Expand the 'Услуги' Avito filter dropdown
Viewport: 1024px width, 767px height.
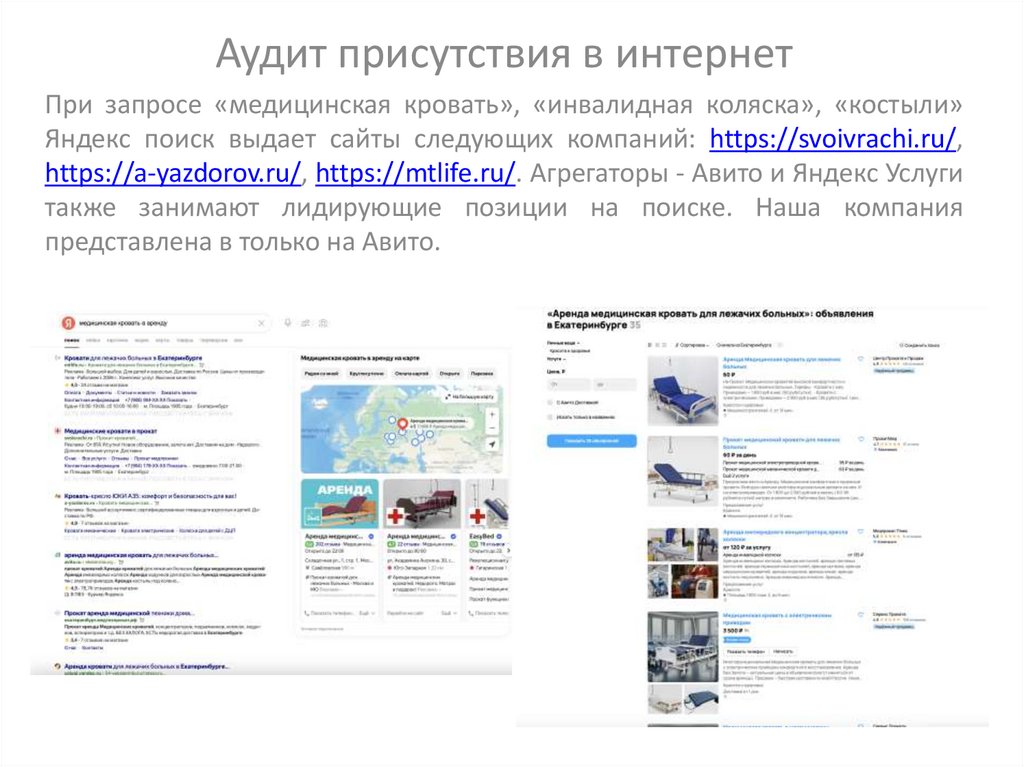[556, 359]
